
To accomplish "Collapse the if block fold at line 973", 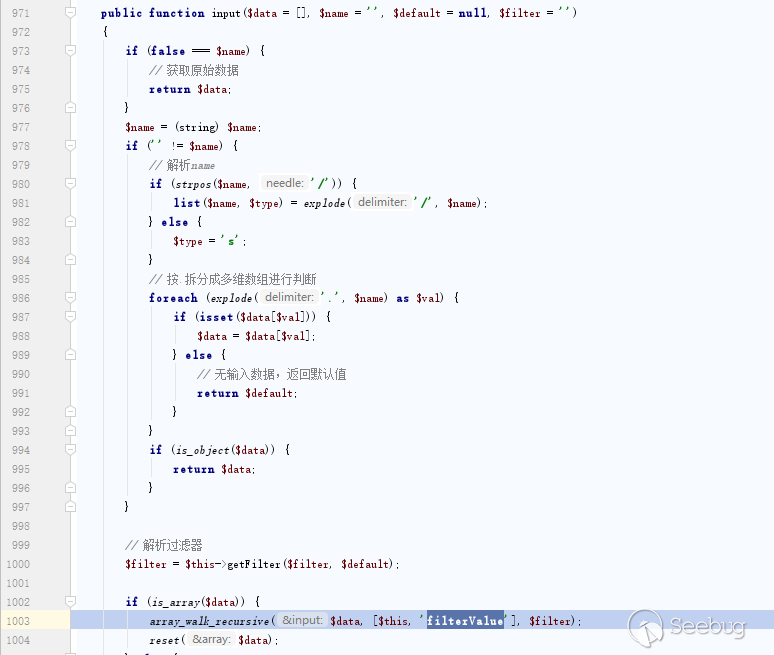I will pyautogui.click(x=71, y=50).
